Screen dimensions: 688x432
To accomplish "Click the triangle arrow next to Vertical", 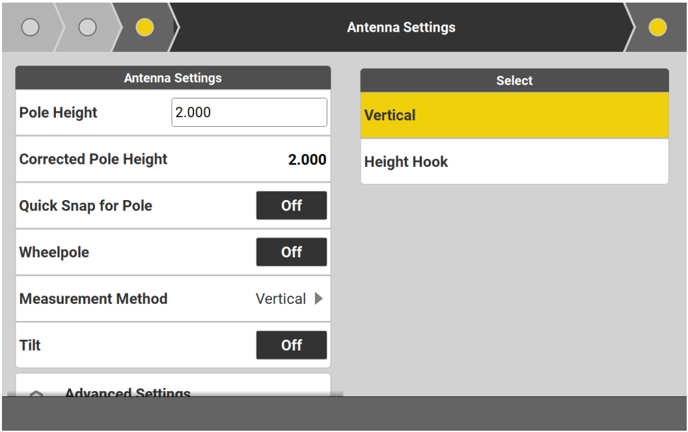I will tap(319, 298).
